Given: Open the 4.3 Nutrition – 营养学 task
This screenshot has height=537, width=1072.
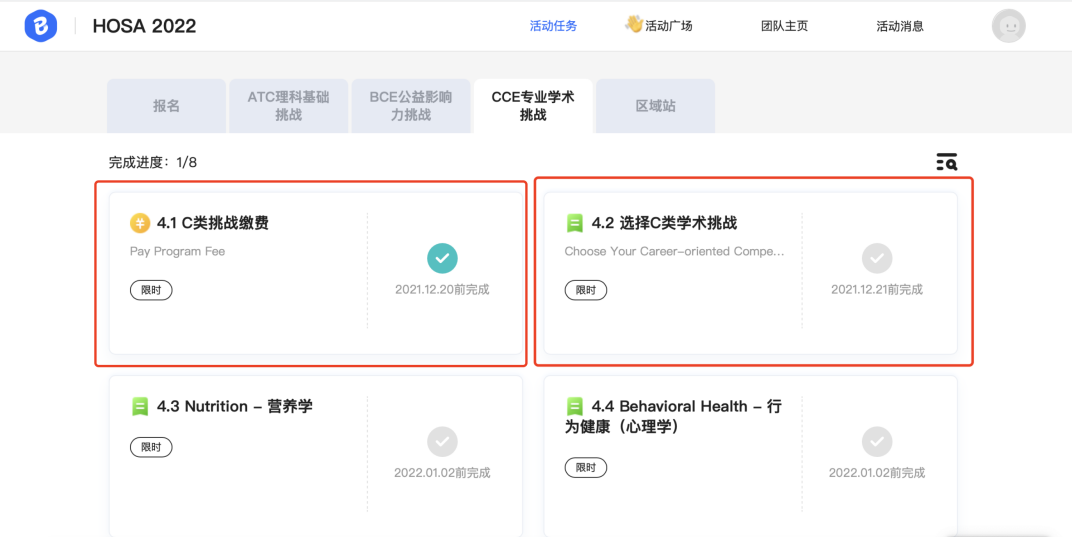Looking at the screenshot, I should pos(234,407).
